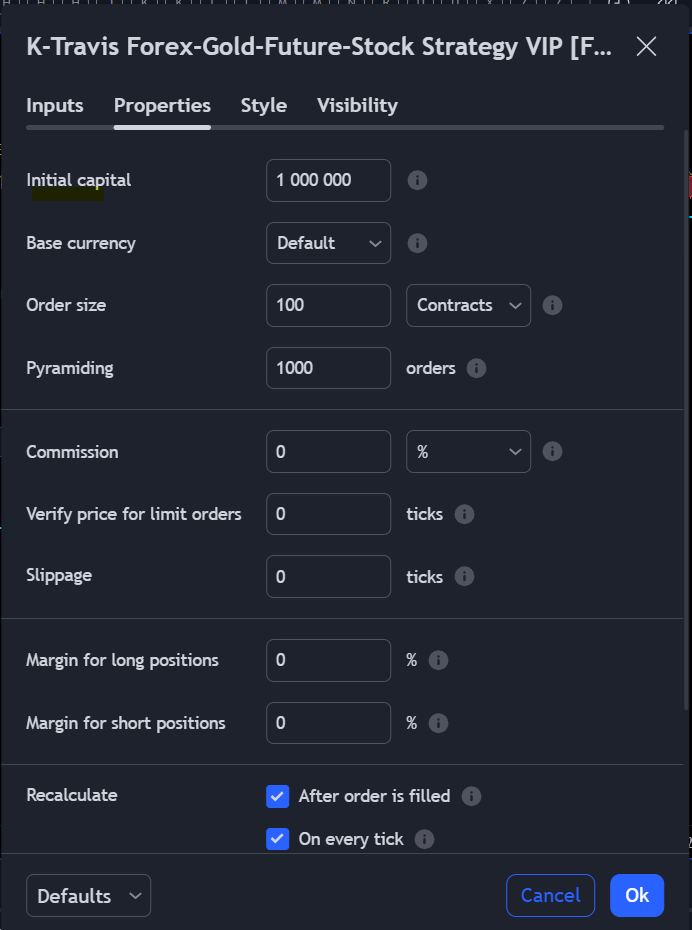Close the strategy settings dialog
Screen dimensions: 692x930
(647, 46)
